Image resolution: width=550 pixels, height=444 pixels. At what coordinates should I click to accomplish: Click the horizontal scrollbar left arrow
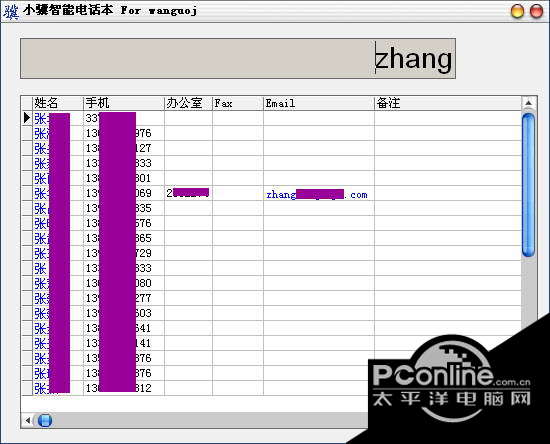coord(27,420)
